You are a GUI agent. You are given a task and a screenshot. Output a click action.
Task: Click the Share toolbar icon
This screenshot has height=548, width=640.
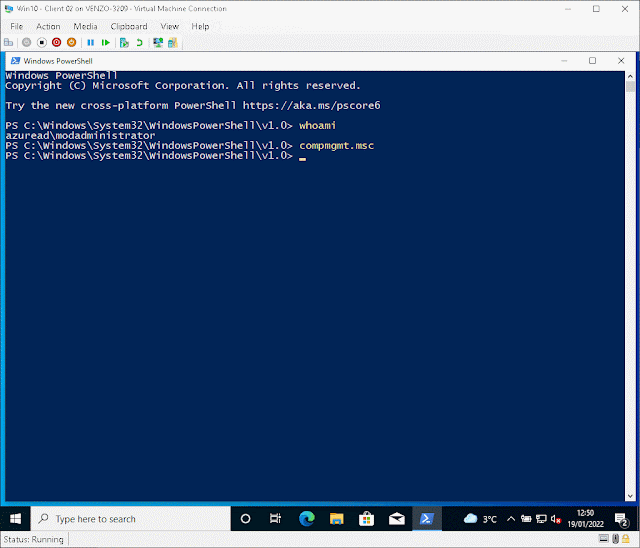pos(173,42)
